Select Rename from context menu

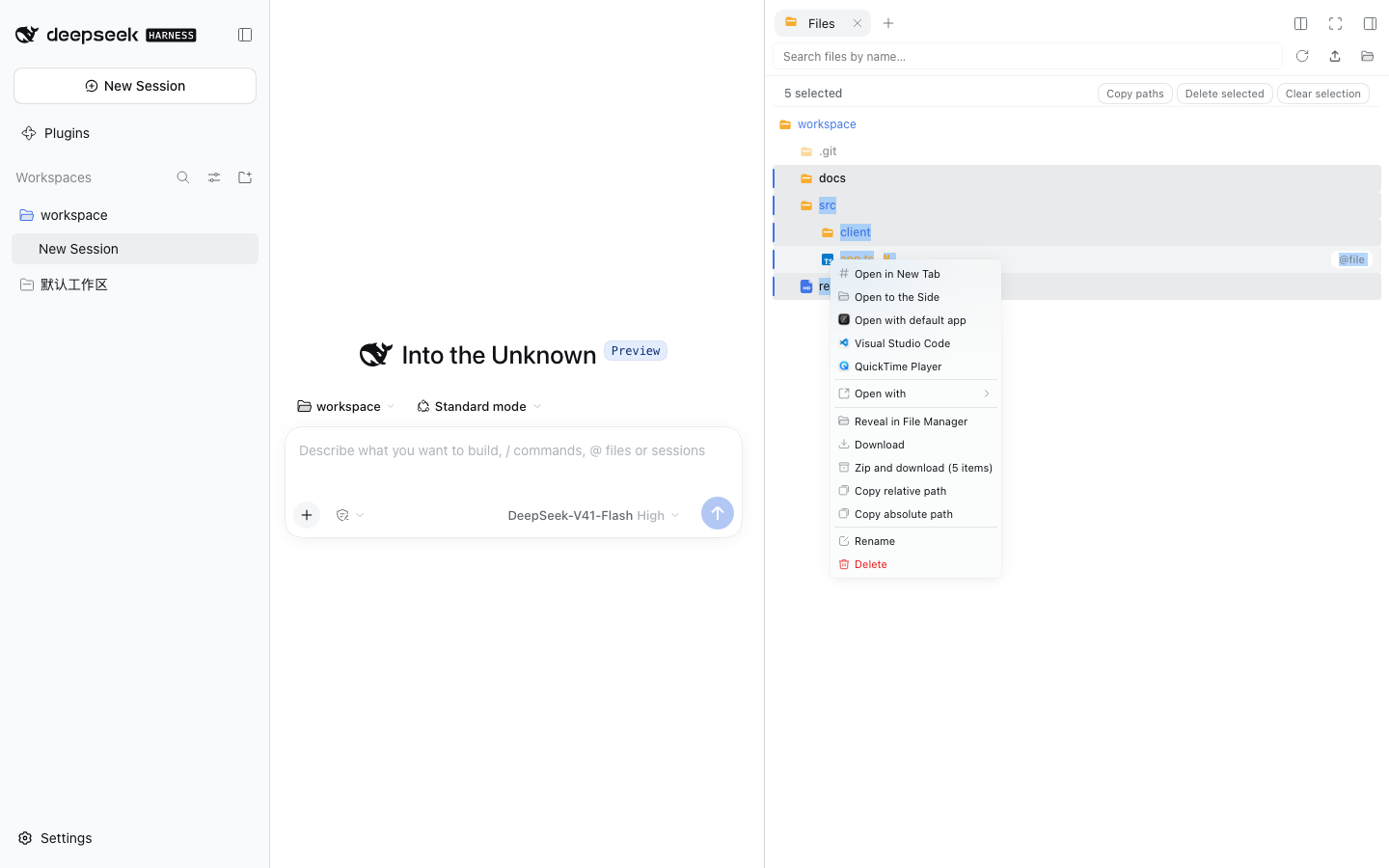(x=915, y=541)
